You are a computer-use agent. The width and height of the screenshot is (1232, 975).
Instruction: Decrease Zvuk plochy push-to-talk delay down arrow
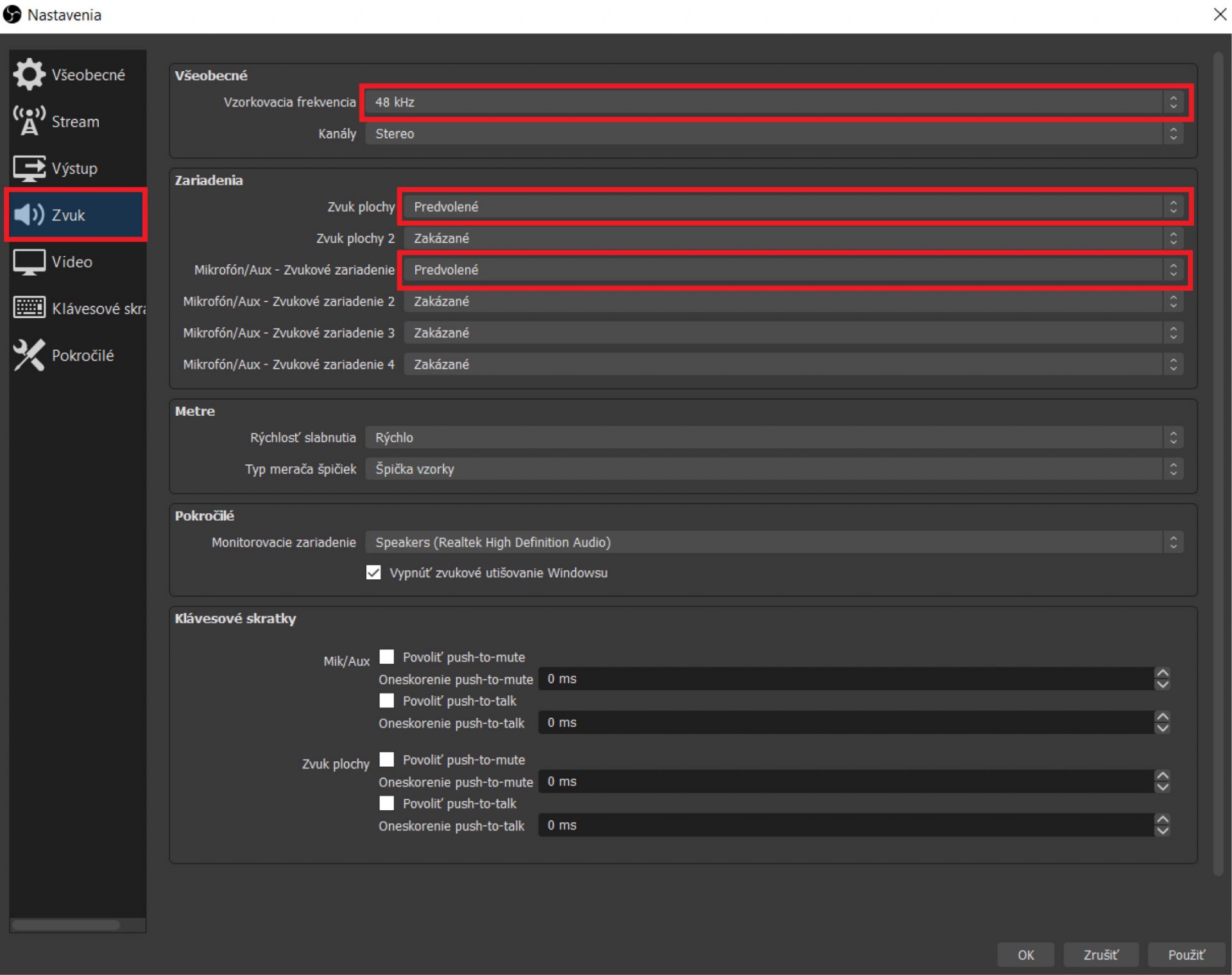(1162, 831)
